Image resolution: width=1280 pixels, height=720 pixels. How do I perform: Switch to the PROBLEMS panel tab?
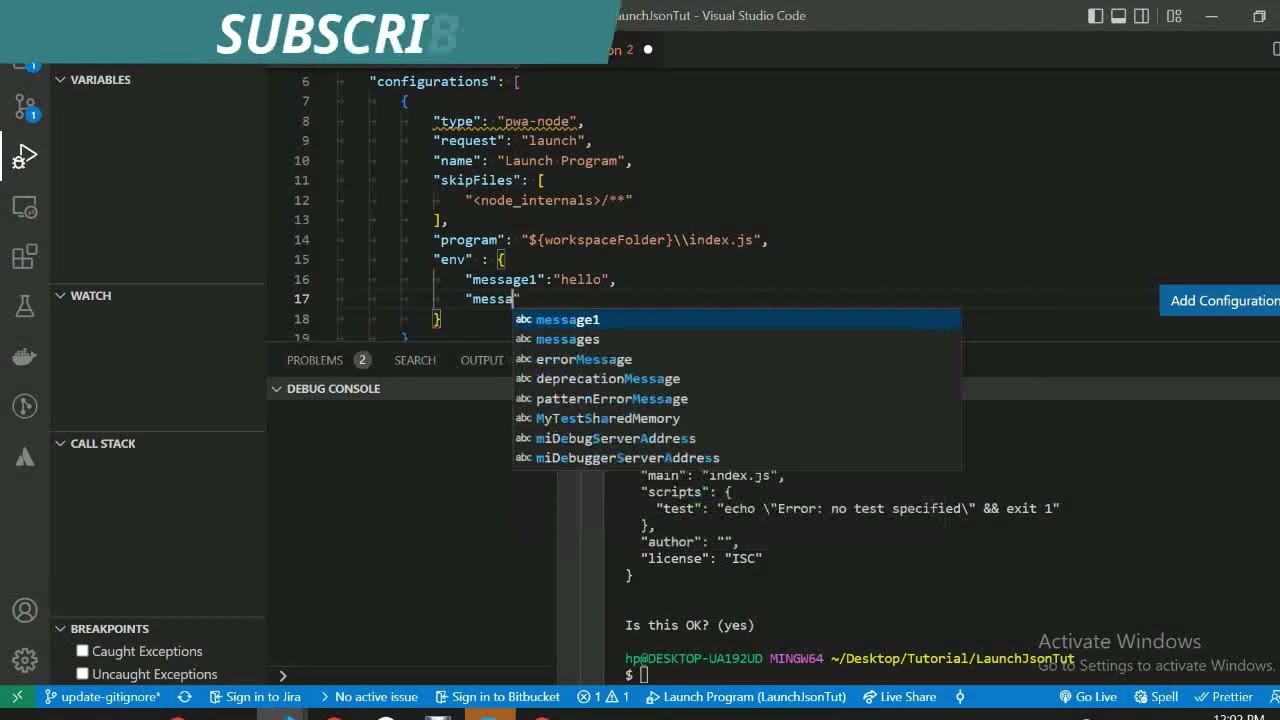tap(315, 360)
